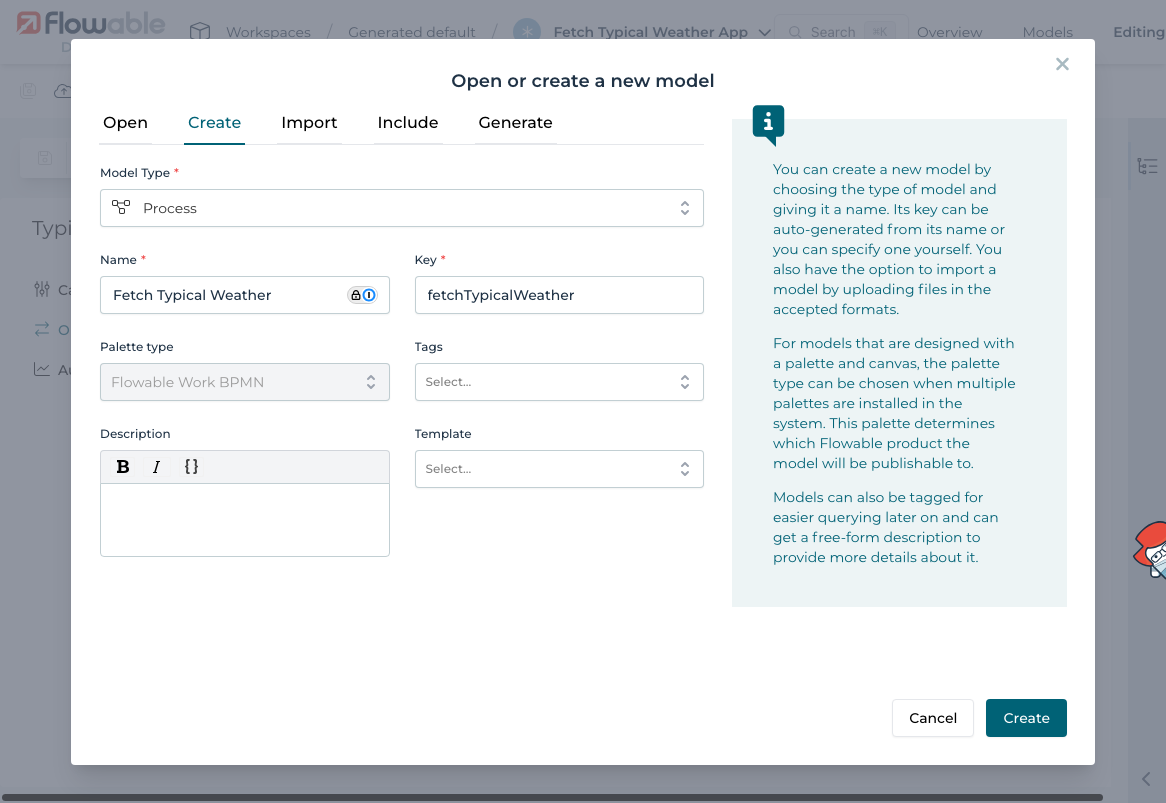
Task: Click the Workspaces box icon in the breadcrumb
Action: coord(199,31)
